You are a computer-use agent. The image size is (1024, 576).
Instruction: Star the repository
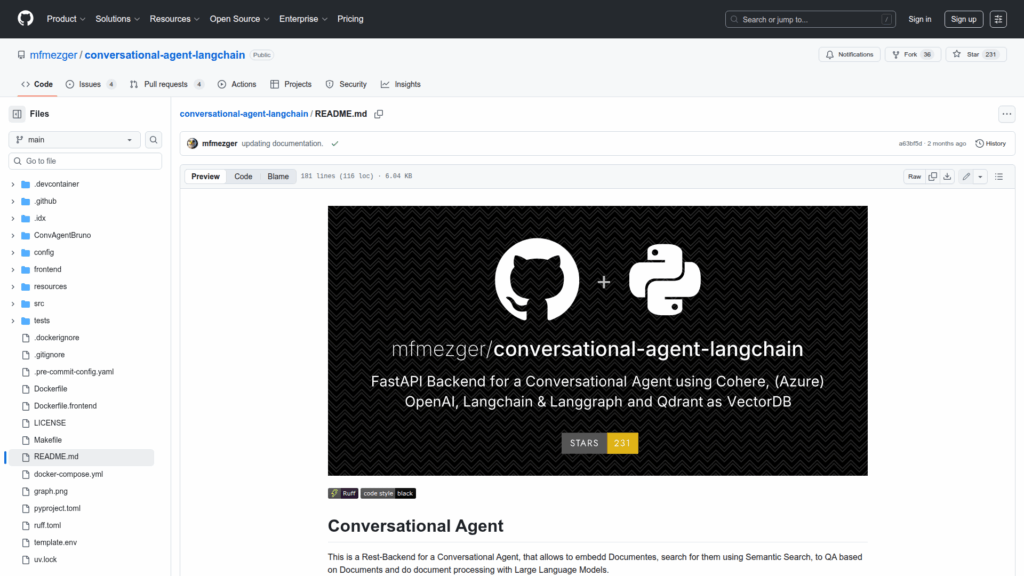tap(976, 55)
